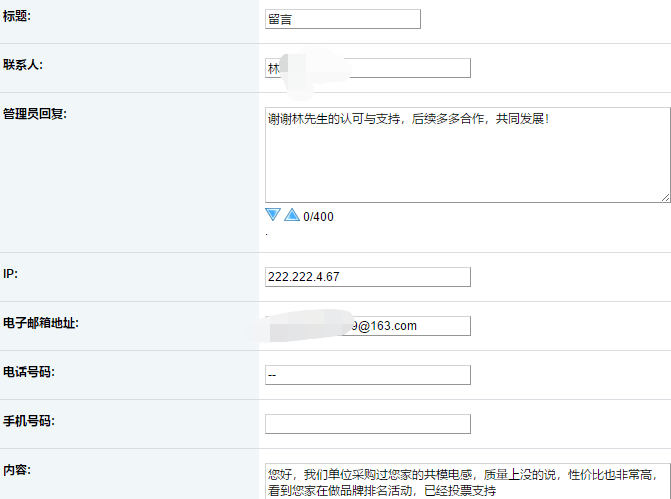
Task: Click the blue up-triangle icon below reply box
Action: (291, 215)
